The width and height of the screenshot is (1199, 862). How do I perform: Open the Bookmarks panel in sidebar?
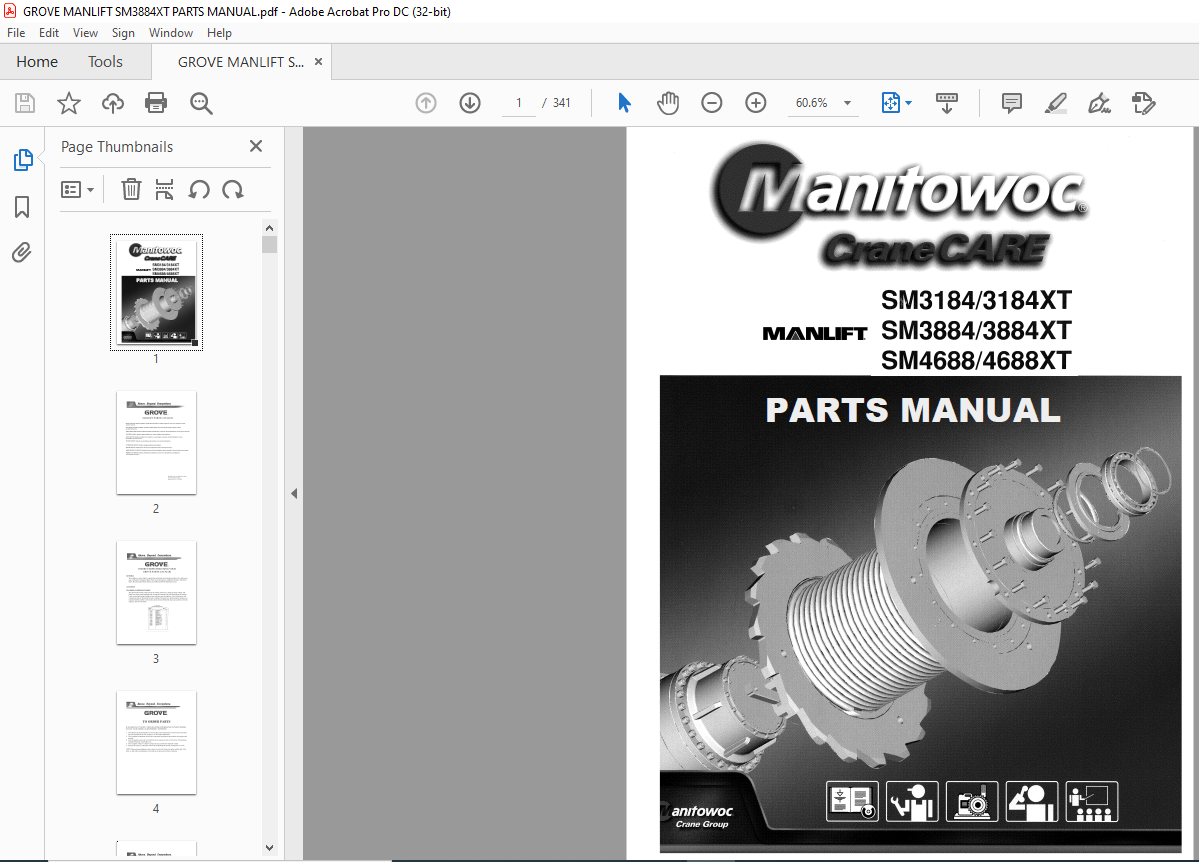pyautogui.click(x=22, y=207)
